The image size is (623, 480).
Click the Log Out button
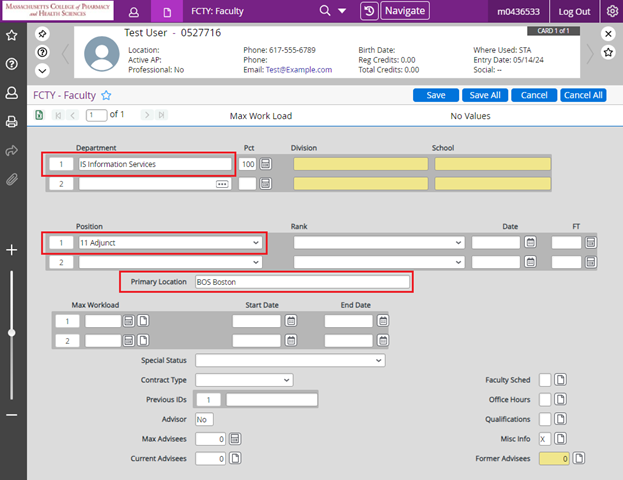574,12
